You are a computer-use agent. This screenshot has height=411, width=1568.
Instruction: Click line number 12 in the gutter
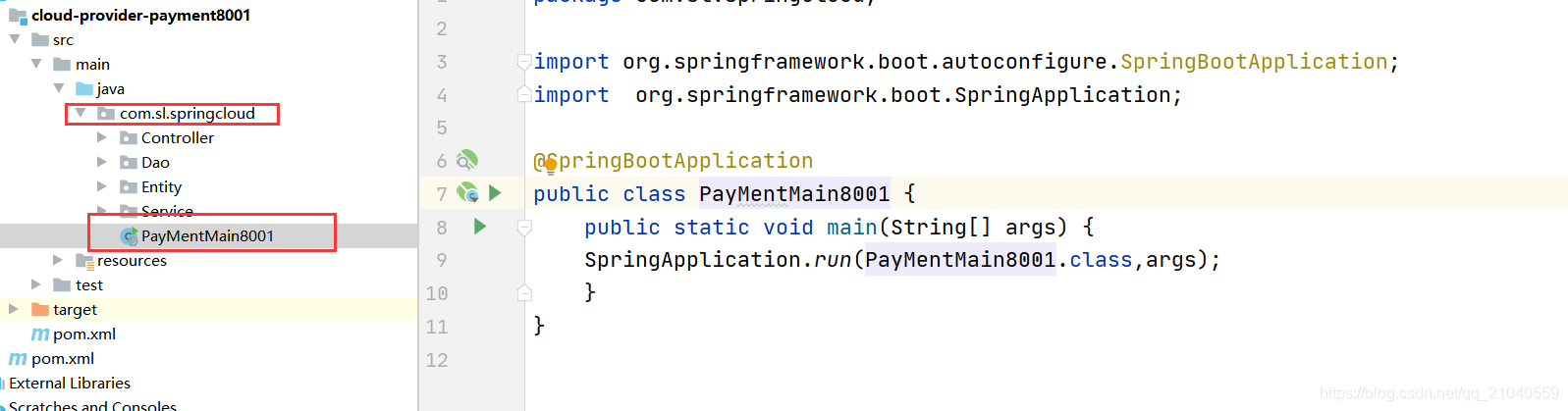tap(437, 360)
